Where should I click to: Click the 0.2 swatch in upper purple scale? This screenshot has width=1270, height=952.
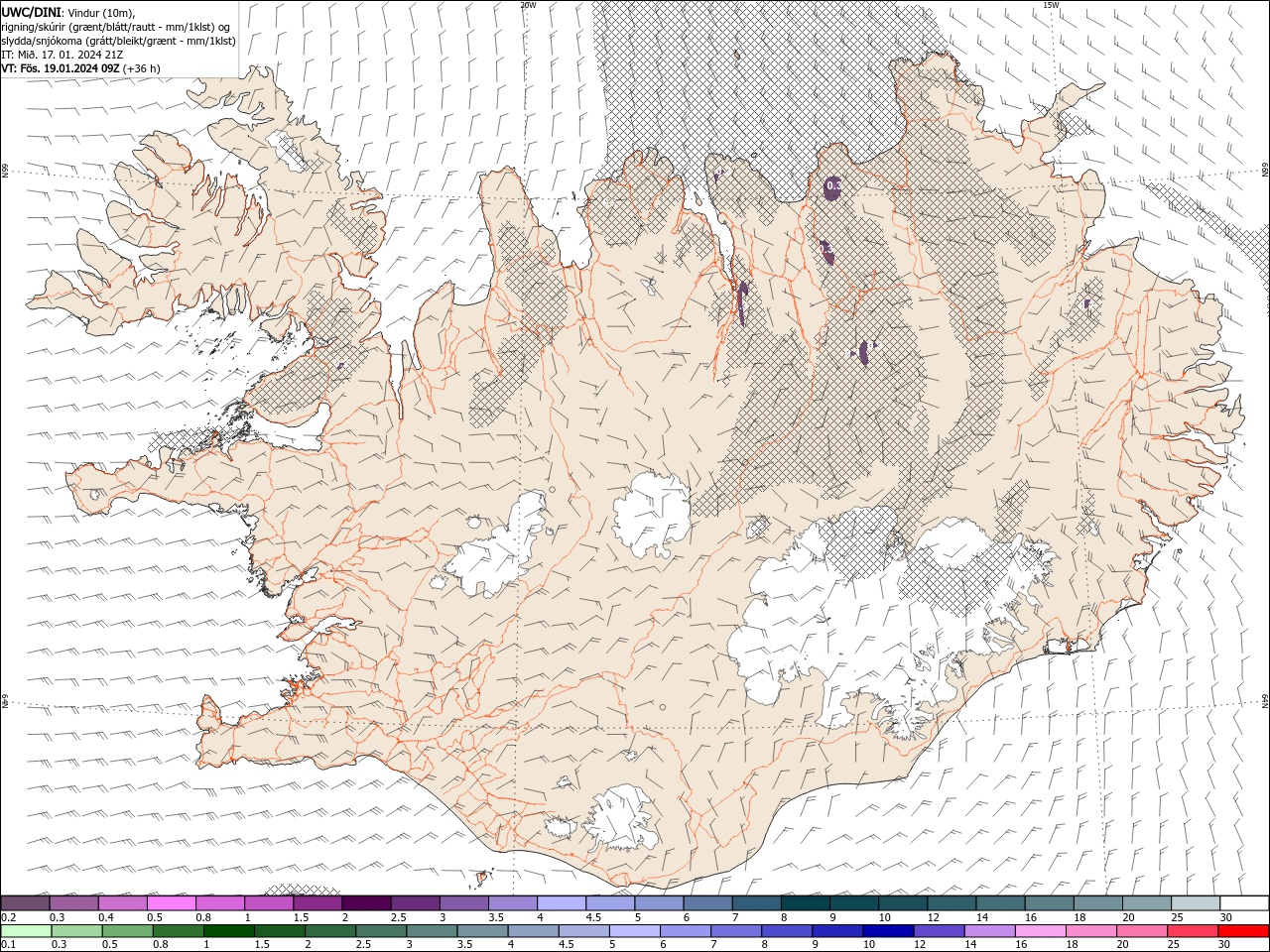[x=25, y=902]
